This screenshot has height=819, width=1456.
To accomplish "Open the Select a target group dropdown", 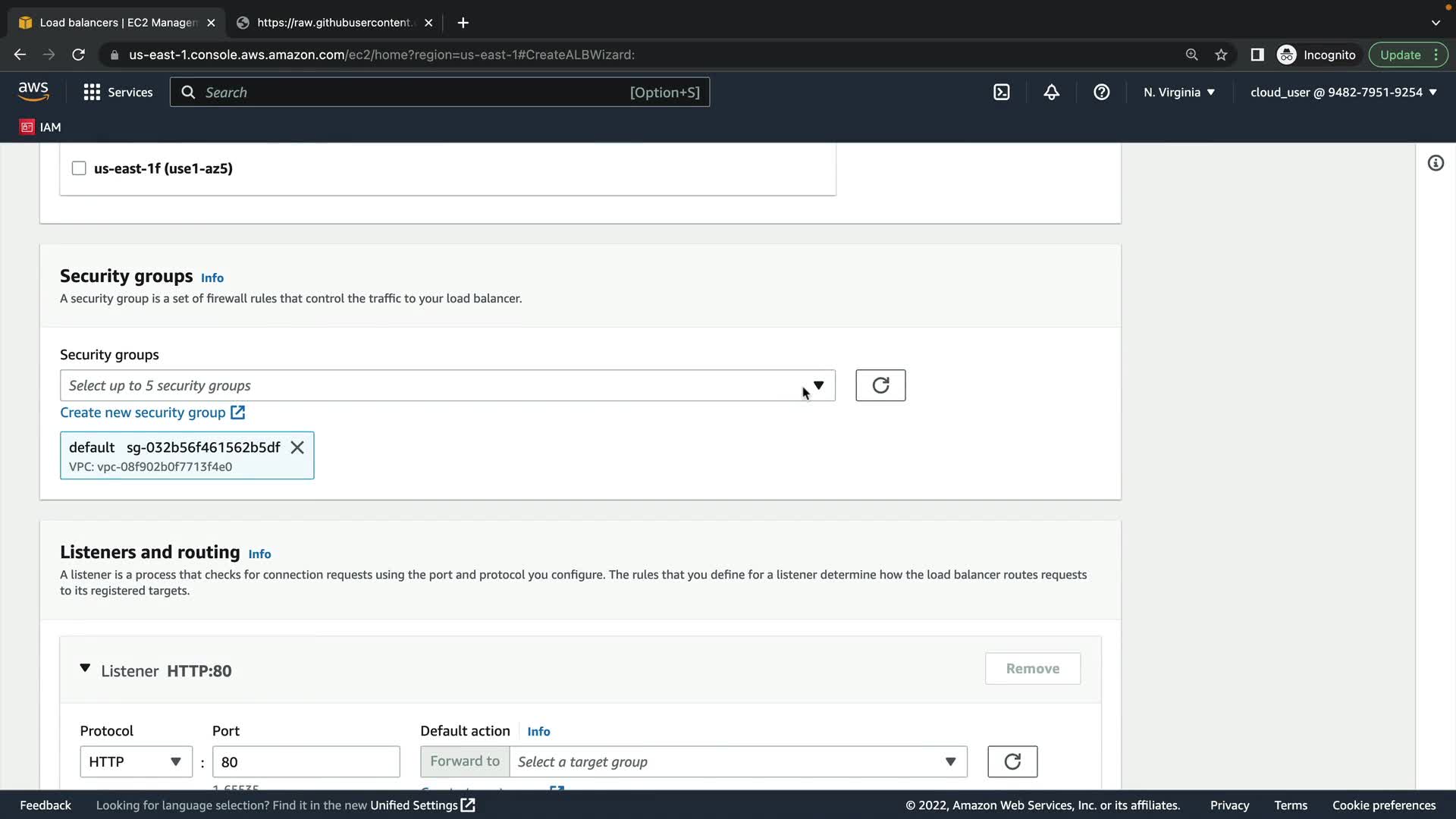I will (737, 761).
